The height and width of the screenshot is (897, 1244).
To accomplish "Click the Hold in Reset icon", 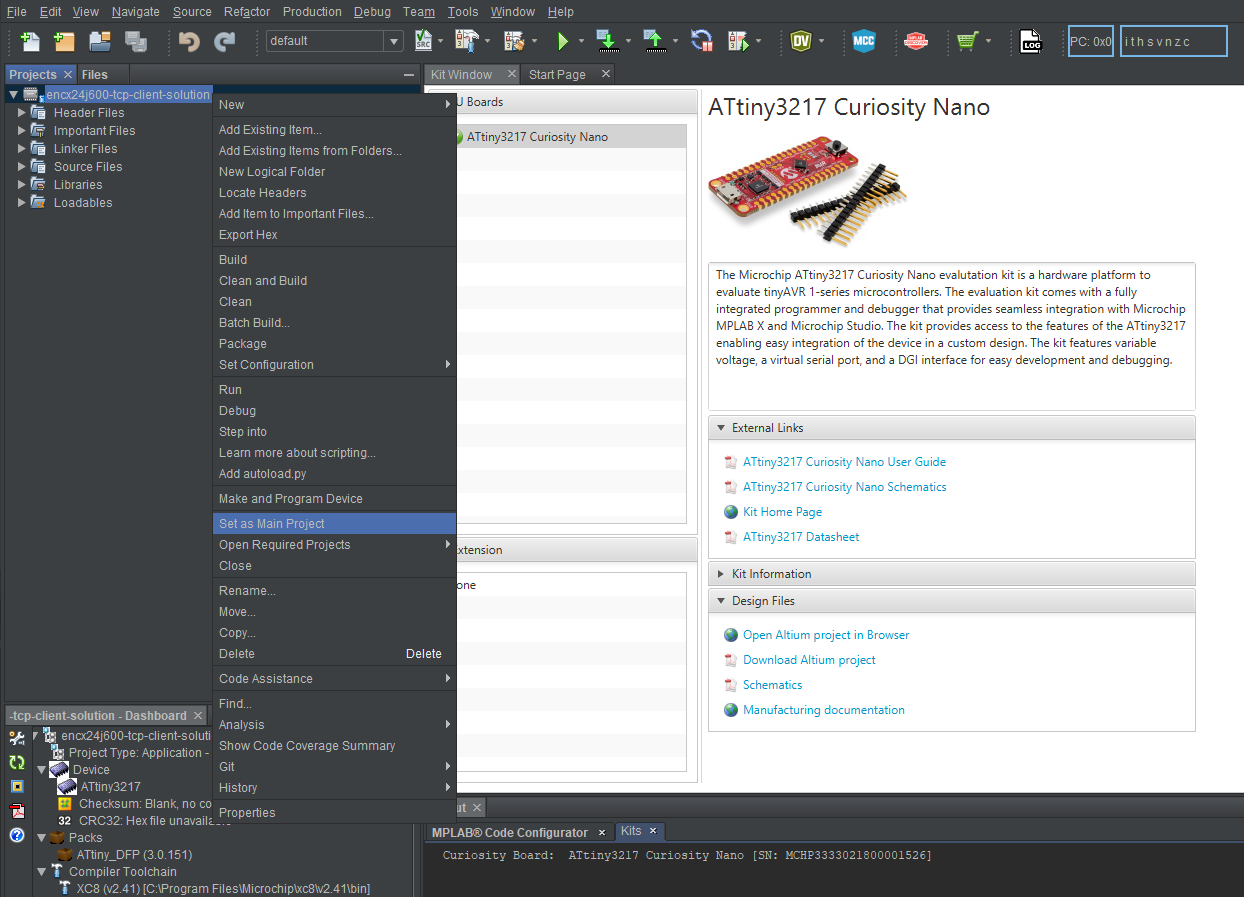I will (702, 41).
